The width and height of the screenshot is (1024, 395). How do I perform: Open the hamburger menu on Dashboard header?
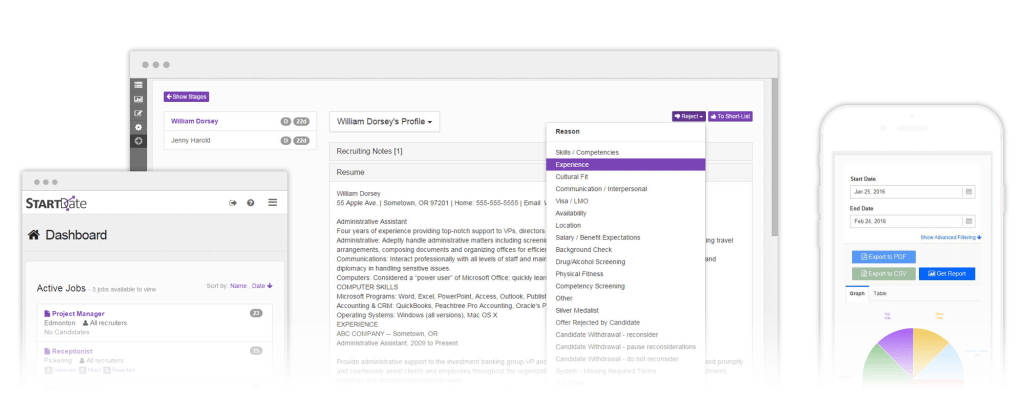273,203
